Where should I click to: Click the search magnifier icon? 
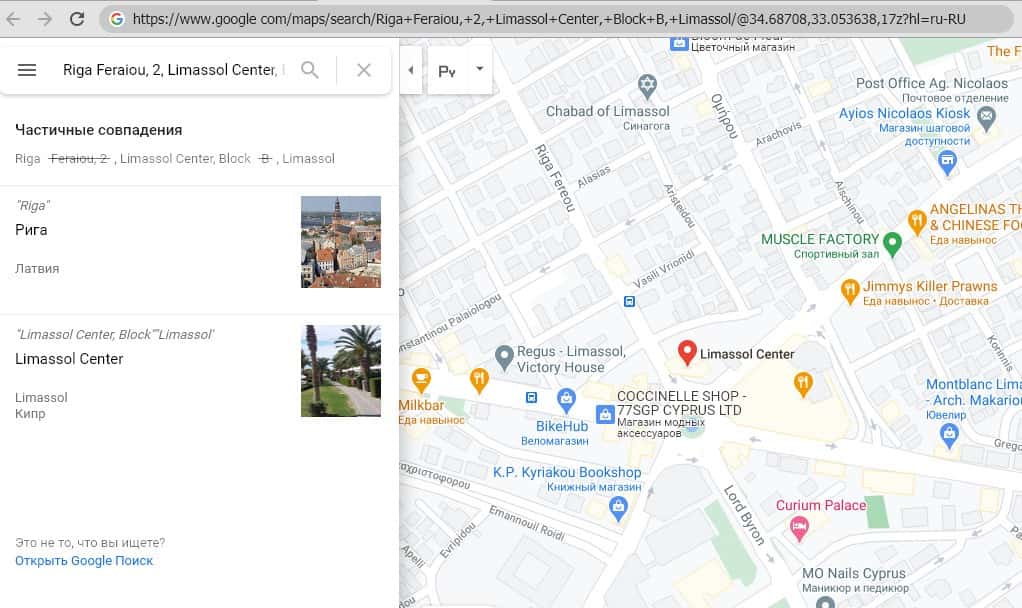(x=310, y=70)
